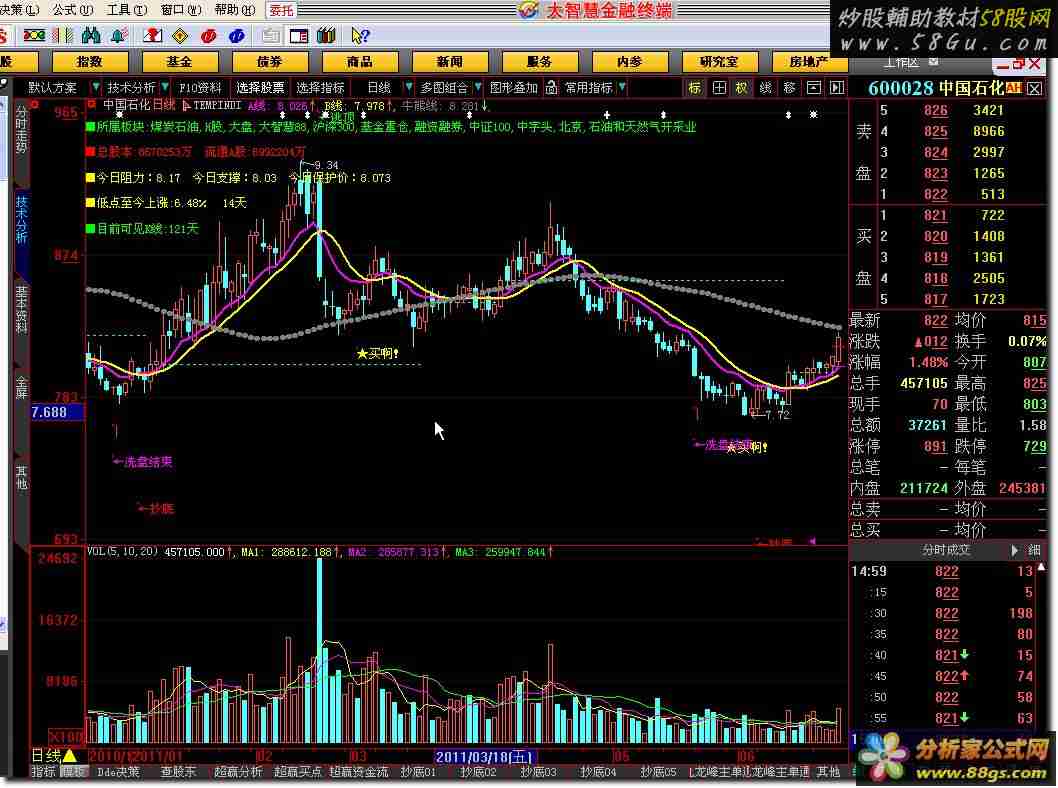Click the 移 move tool icon

point(789,88)
